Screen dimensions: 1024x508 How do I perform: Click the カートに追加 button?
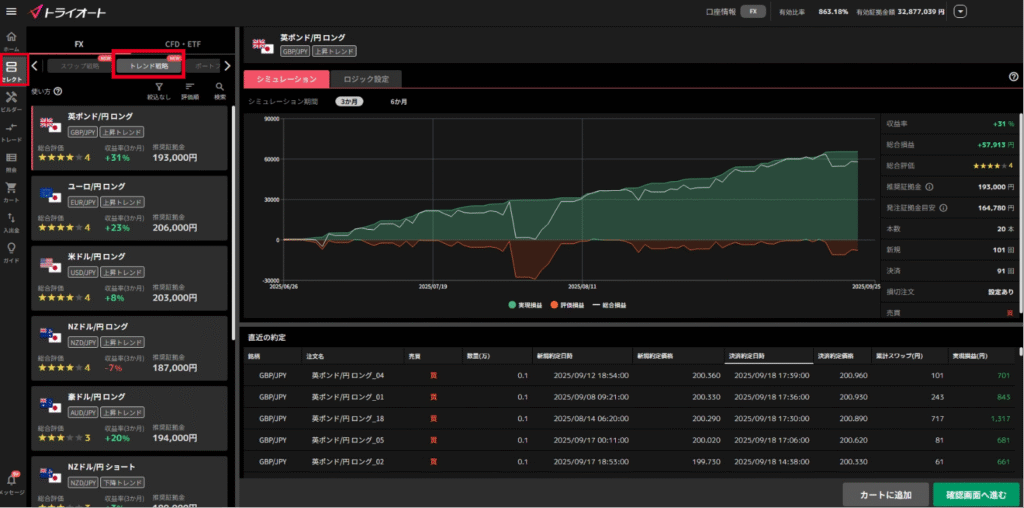coord(884,495)
